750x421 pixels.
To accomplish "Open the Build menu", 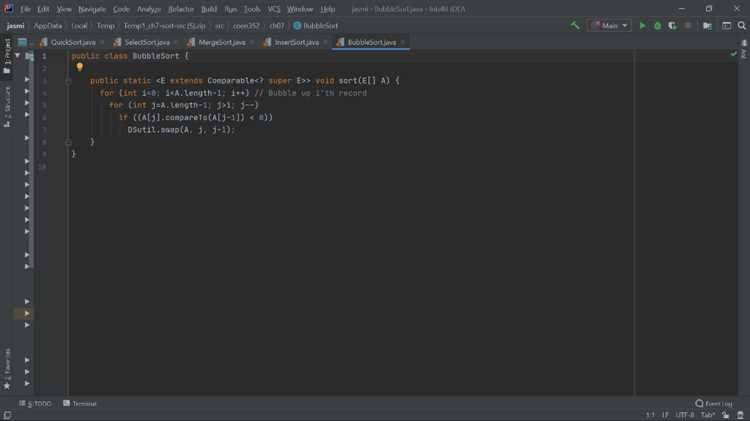I will click(x=209, y=9).
